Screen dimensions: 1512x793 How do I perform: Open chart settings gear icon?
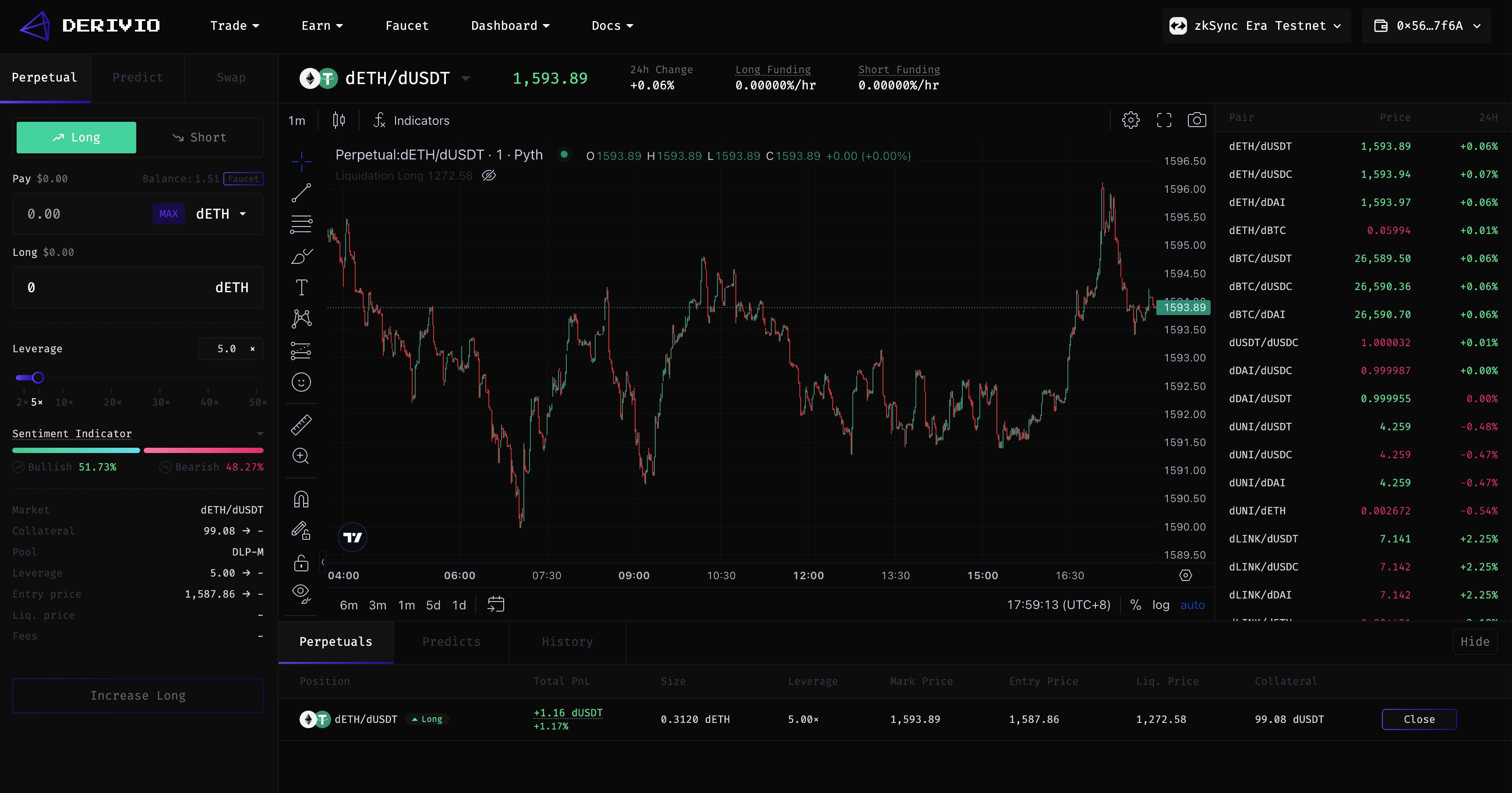[x=1130, y=120]
